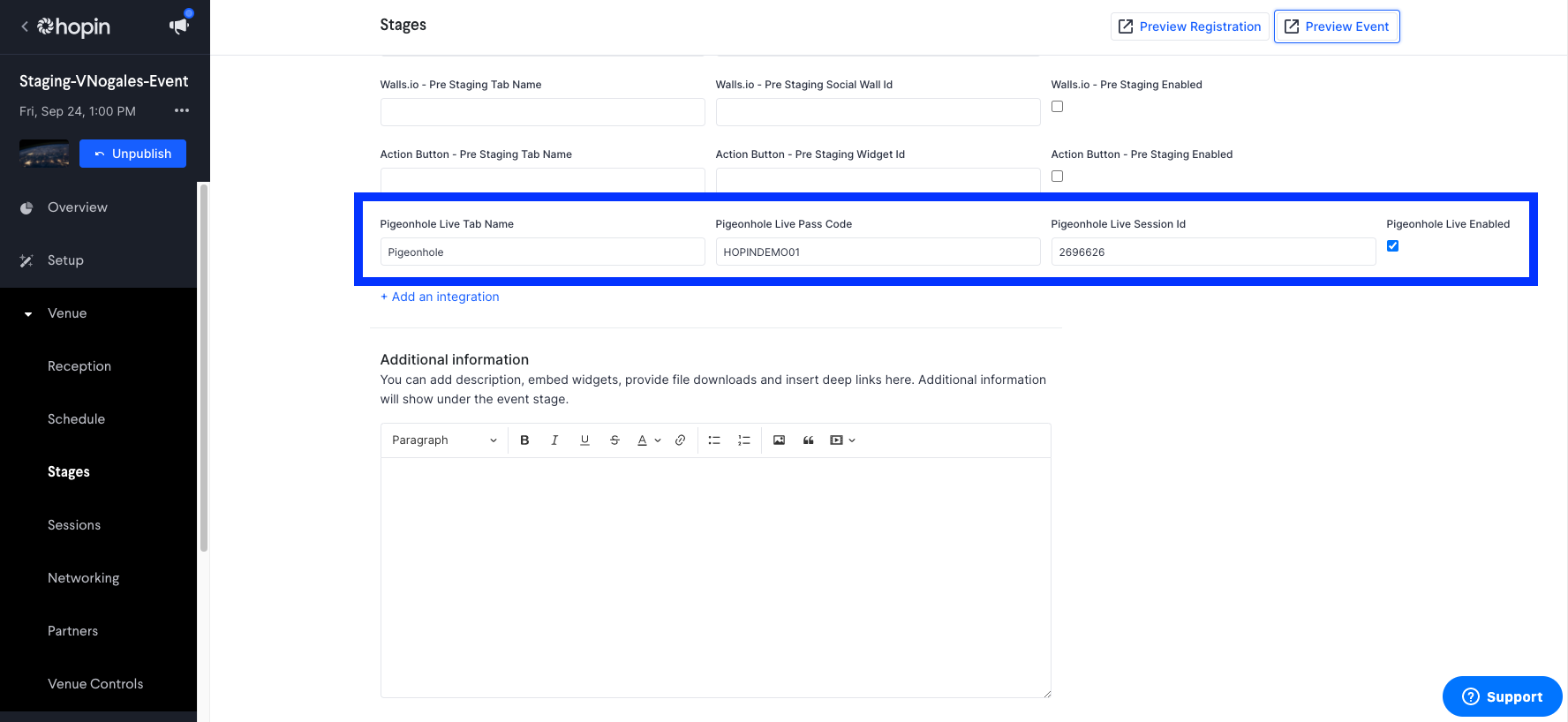This screenshot has height=722, width=1568.
Task: Expand the media embed dropdown arrow
Action: (x=852, y=440)
